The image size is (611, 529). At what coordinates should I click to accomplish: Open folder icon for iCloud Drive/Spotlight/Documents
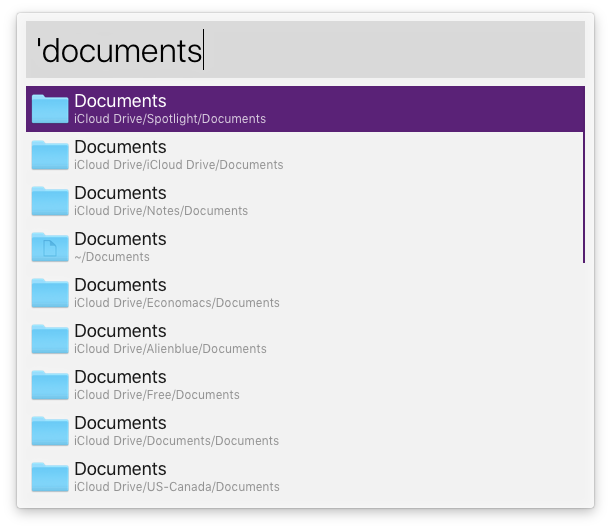[50, 109]
